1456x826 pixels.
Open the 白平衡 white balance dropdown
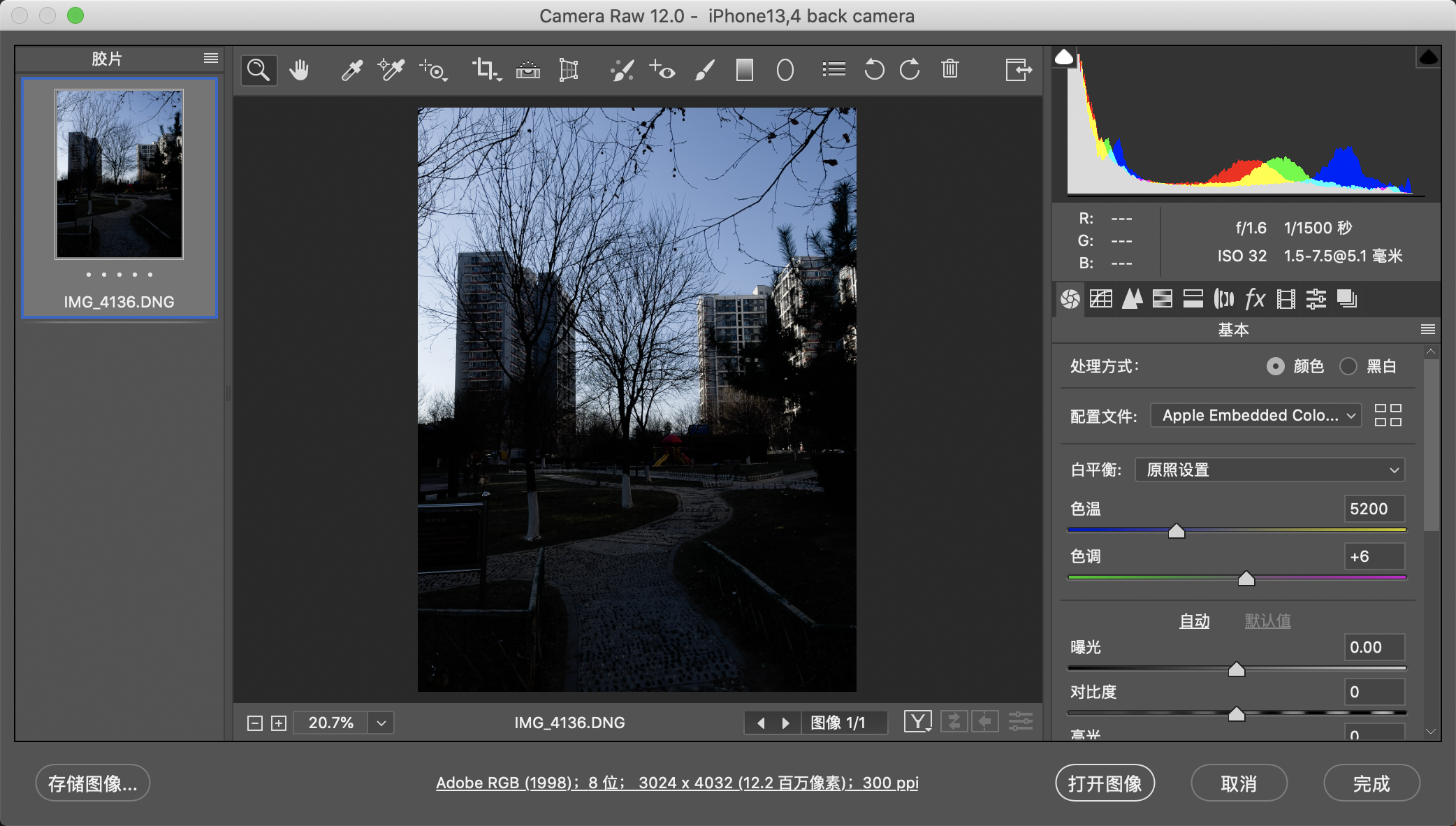click(x=1270, y=470)
